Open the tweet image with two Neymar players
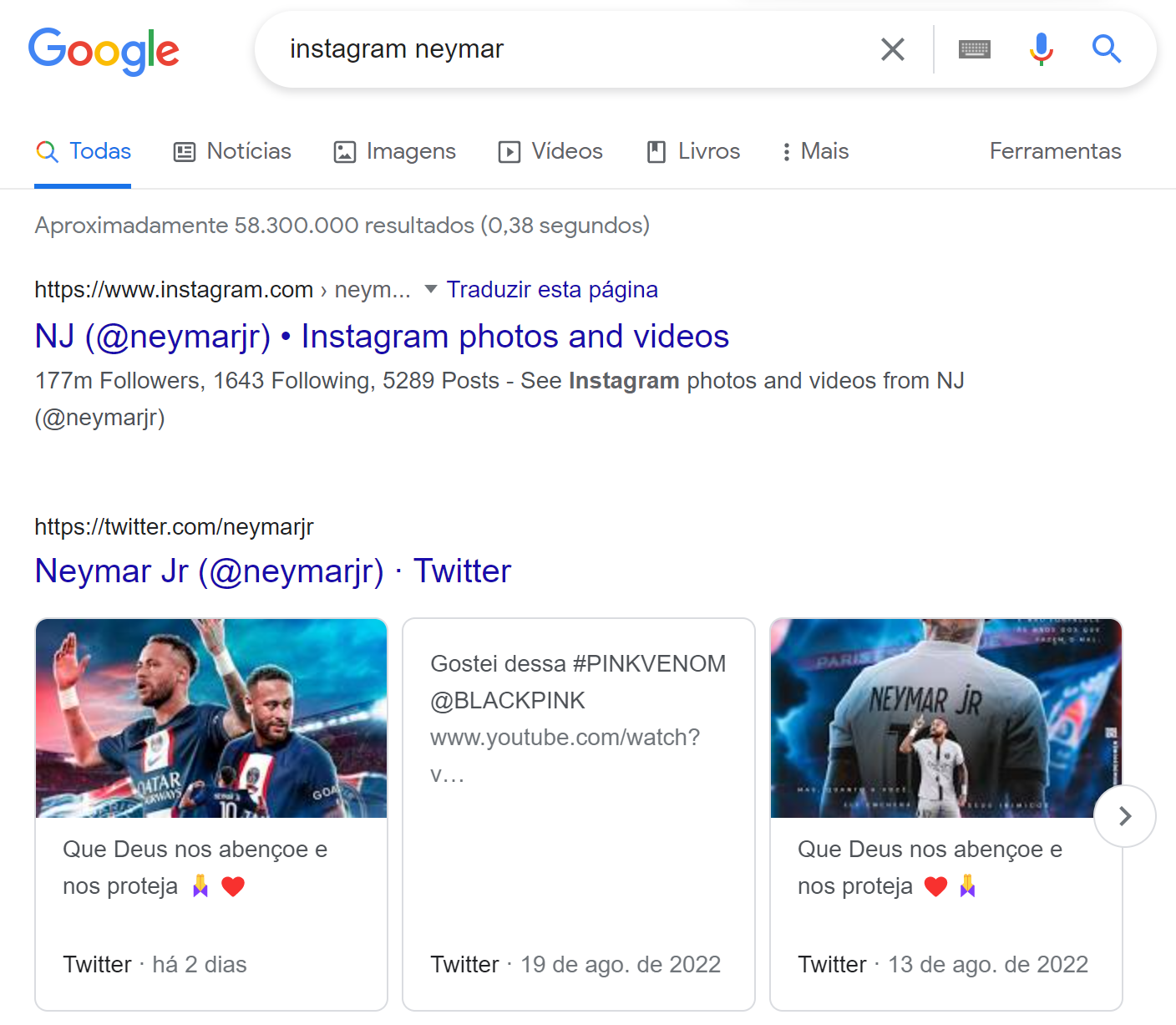Viewport: 1176px width, 1025px height. pyautogui.click(x=211, y=718)
